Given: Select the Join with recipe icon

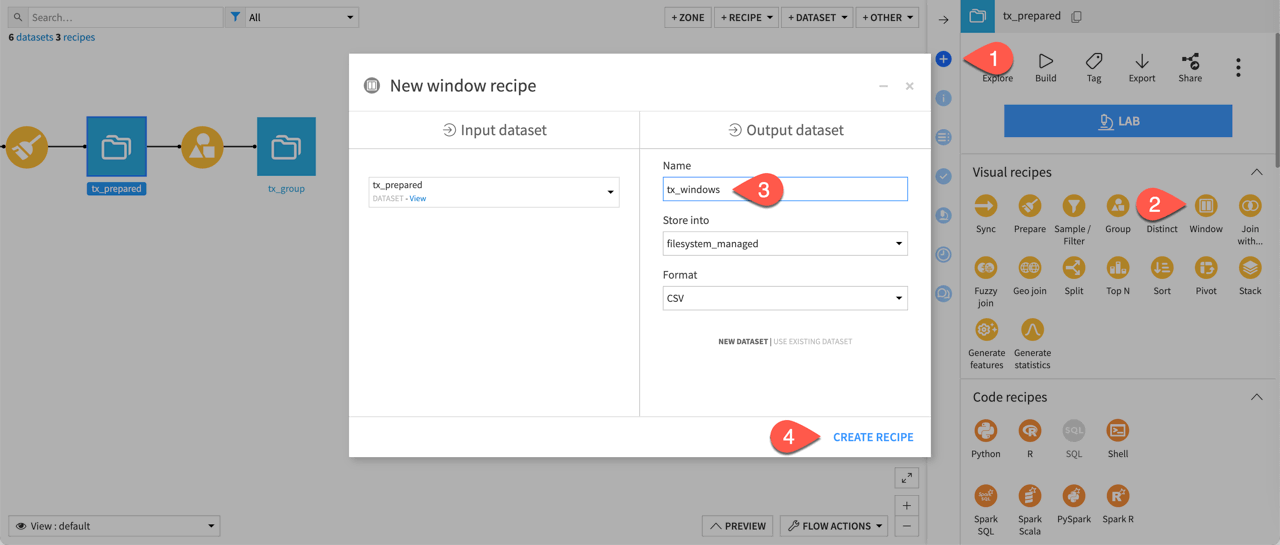Looking at the screenshot, I should coord(1250,206).
